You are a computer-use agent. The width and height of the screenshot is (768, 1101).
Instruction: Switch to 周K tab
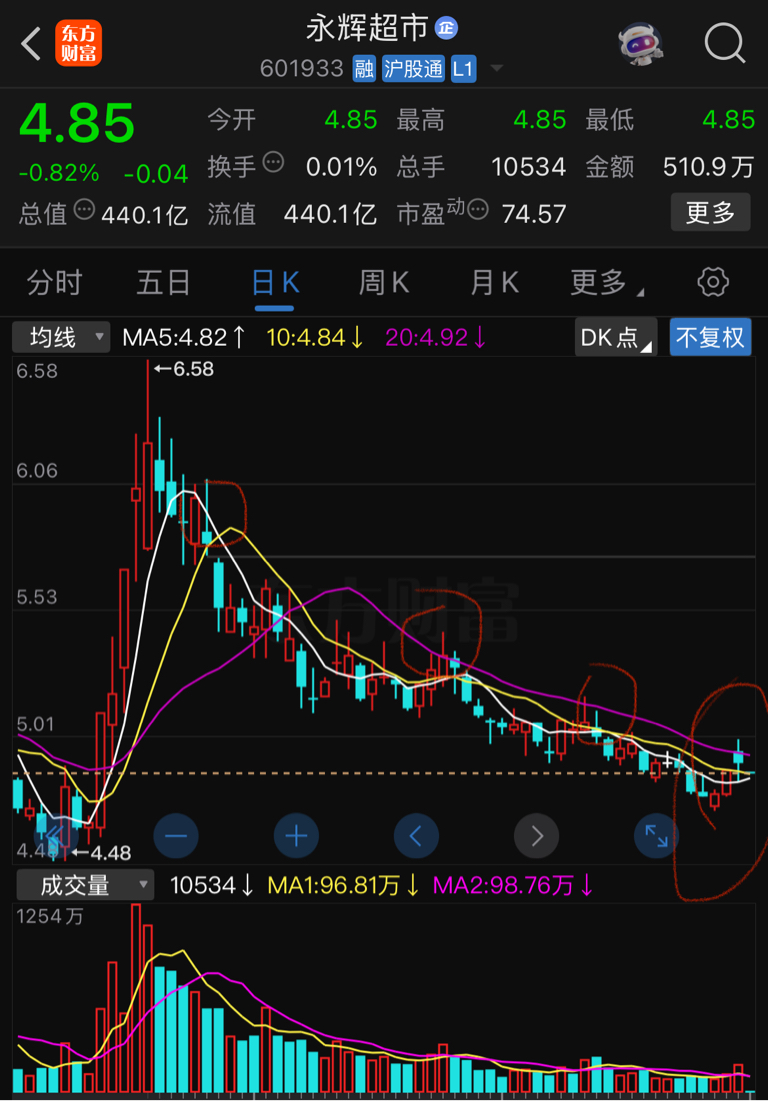pyautogui.click(x=383, y=283)
